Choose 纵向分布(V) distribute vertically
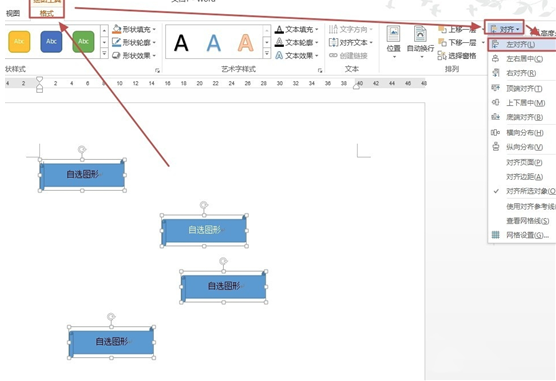Image resolution: width=556 pixels, height=381 pixels. click(522, 147)
